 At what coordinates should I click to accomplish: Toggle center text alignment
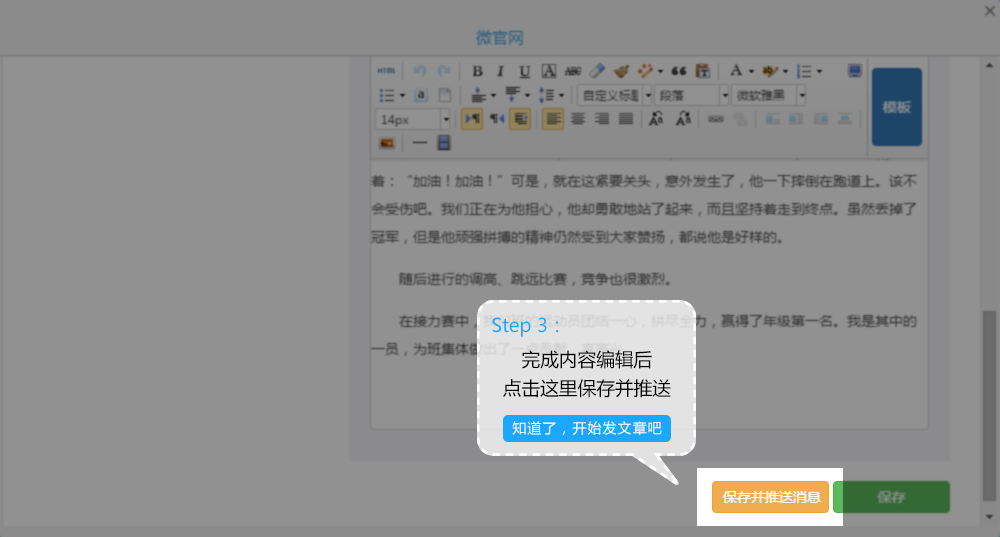point(578,119)
